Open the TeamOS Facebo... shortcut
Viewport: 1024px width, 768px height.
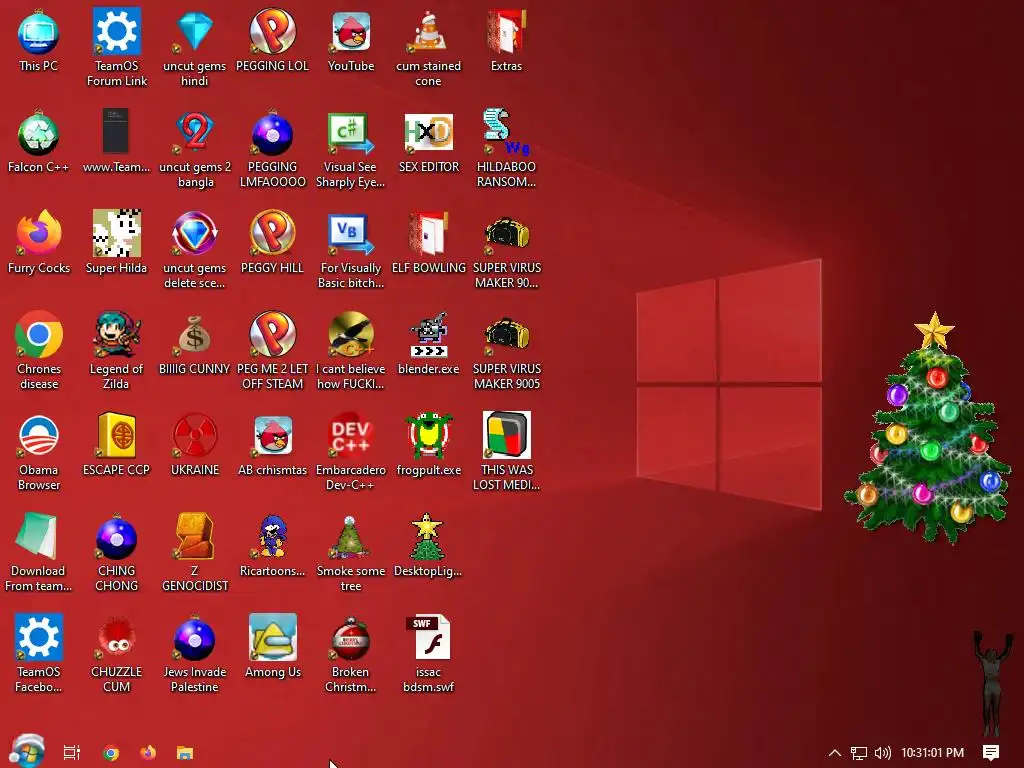(39, 653)
